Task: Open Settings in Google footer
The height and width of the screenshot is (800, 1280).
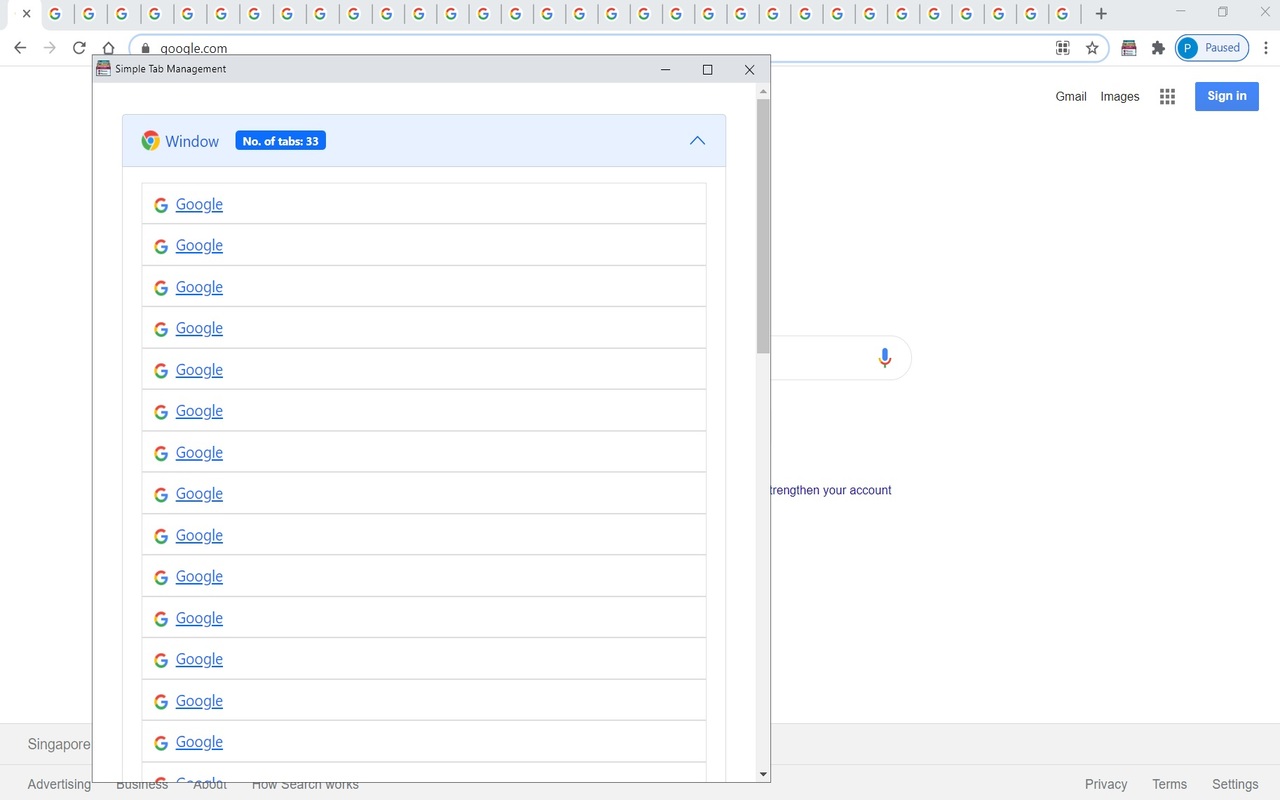Action: tap(1235, 784)
